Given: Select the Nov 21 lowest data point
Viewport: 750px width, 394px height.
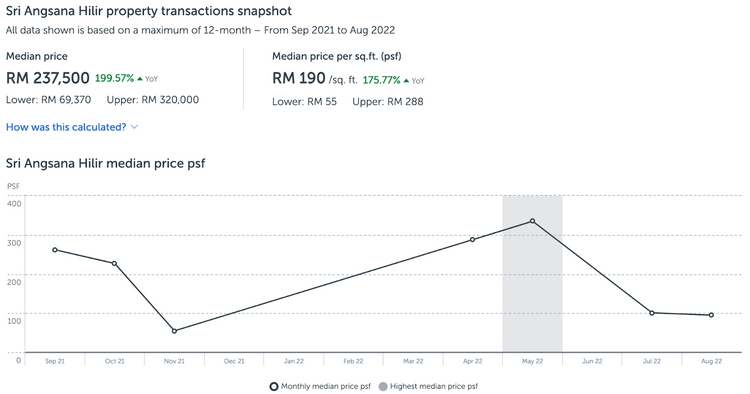Looking at the screenshot, I should tap(174, 331).
